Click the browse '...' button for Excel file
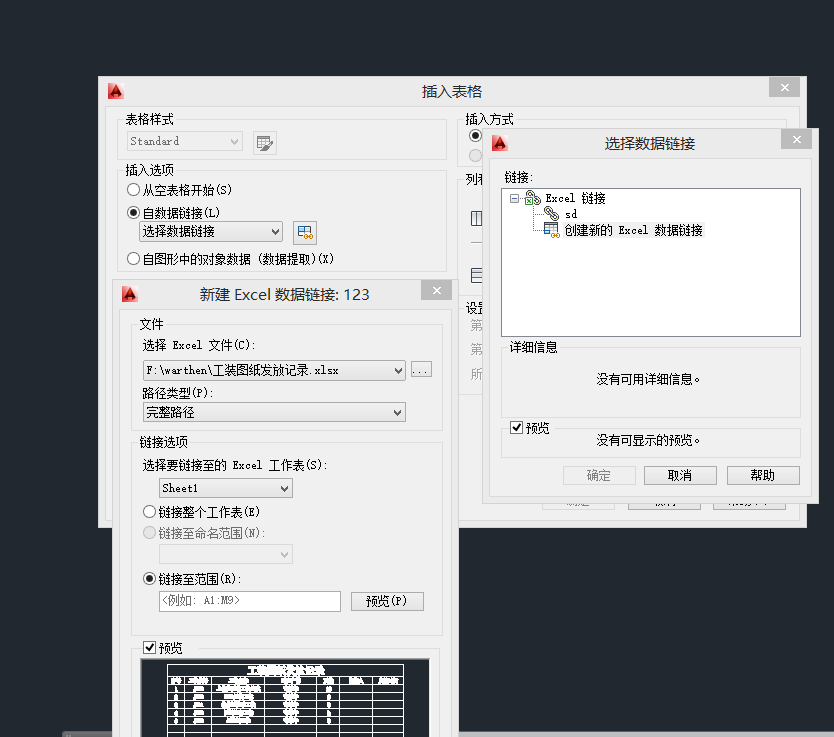Viewport: 834px width, 737px height. (x=421, y=370)
